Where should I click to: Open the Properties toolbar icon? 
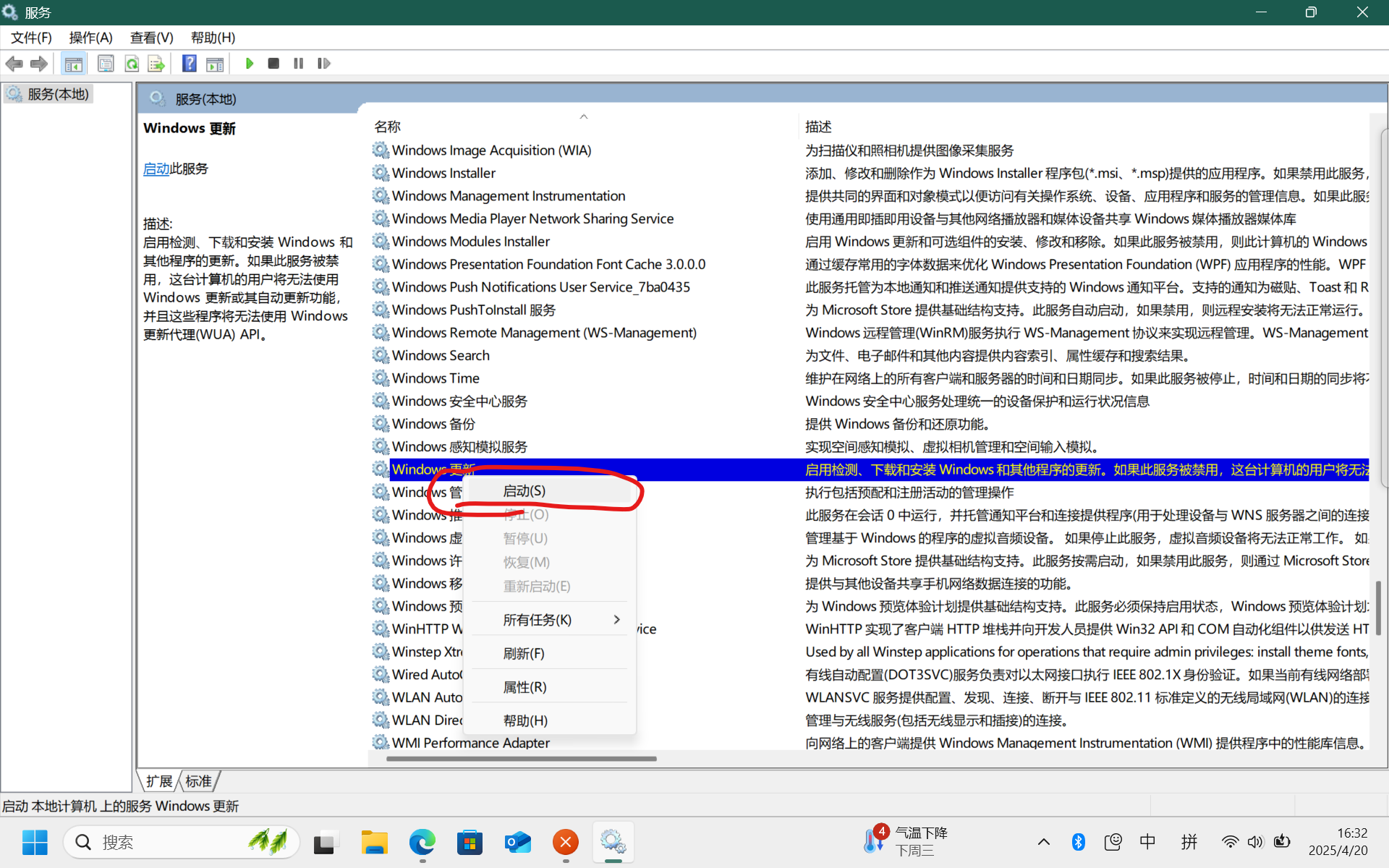click(x=106, y=64)
